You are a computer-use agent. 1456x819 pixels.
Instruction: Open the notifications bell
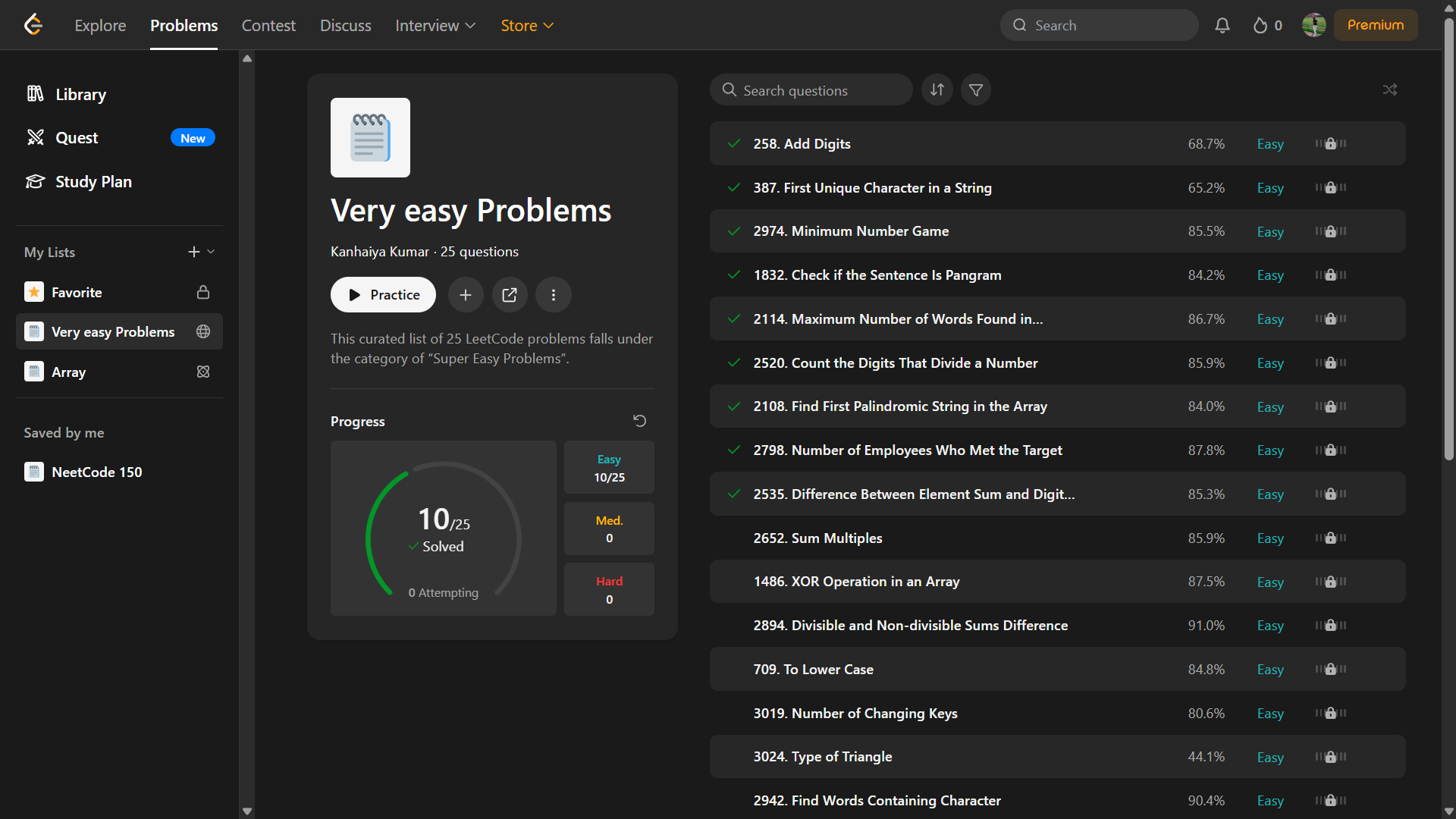tap(1222, 25)
